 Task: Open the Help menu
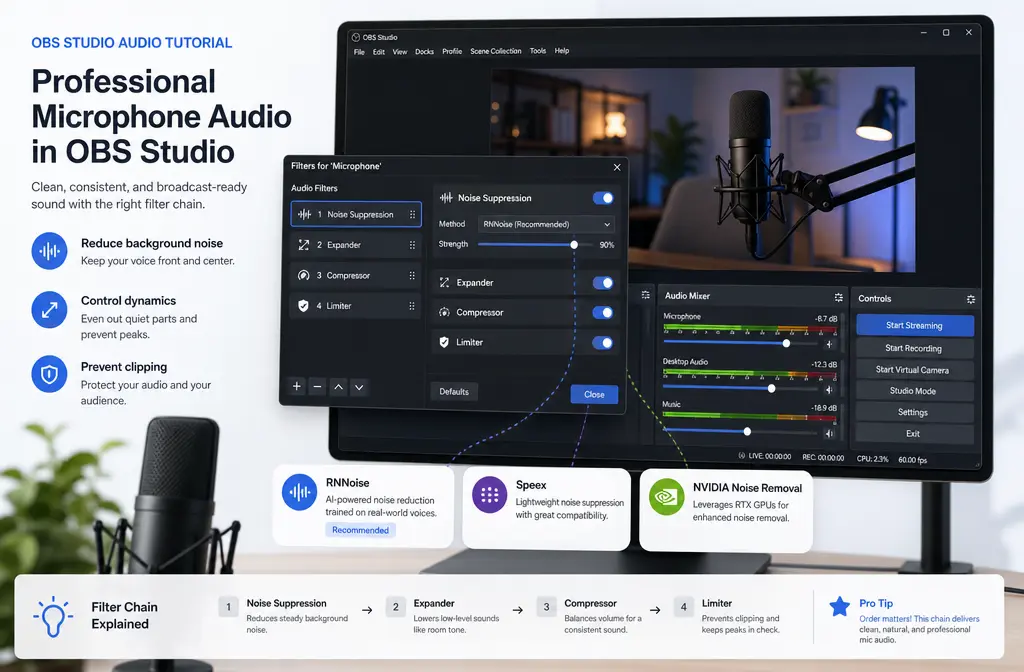click(x=562, y=50)
